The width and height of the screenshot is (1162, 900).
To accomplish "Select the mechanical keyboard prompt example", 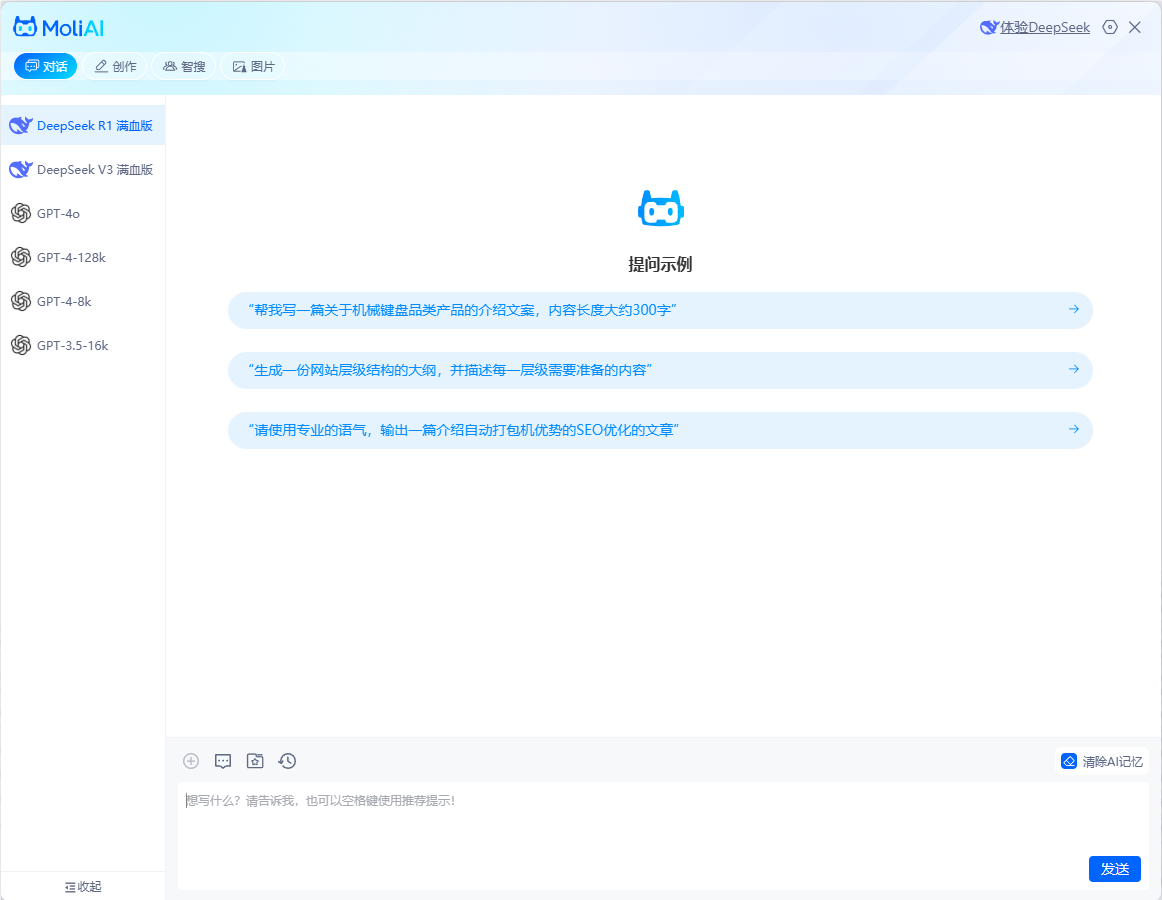I will coord(660,310).
